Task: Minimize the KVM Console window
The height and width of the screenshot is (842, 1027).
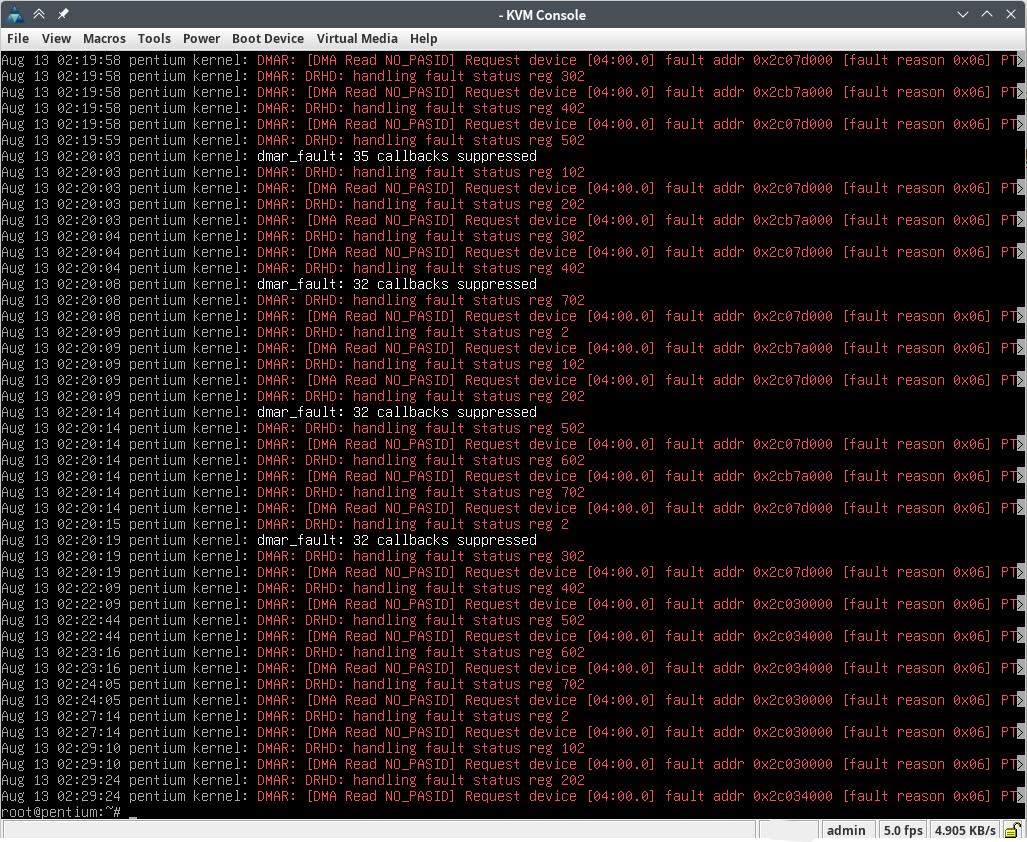Action: tap(963, 14)
